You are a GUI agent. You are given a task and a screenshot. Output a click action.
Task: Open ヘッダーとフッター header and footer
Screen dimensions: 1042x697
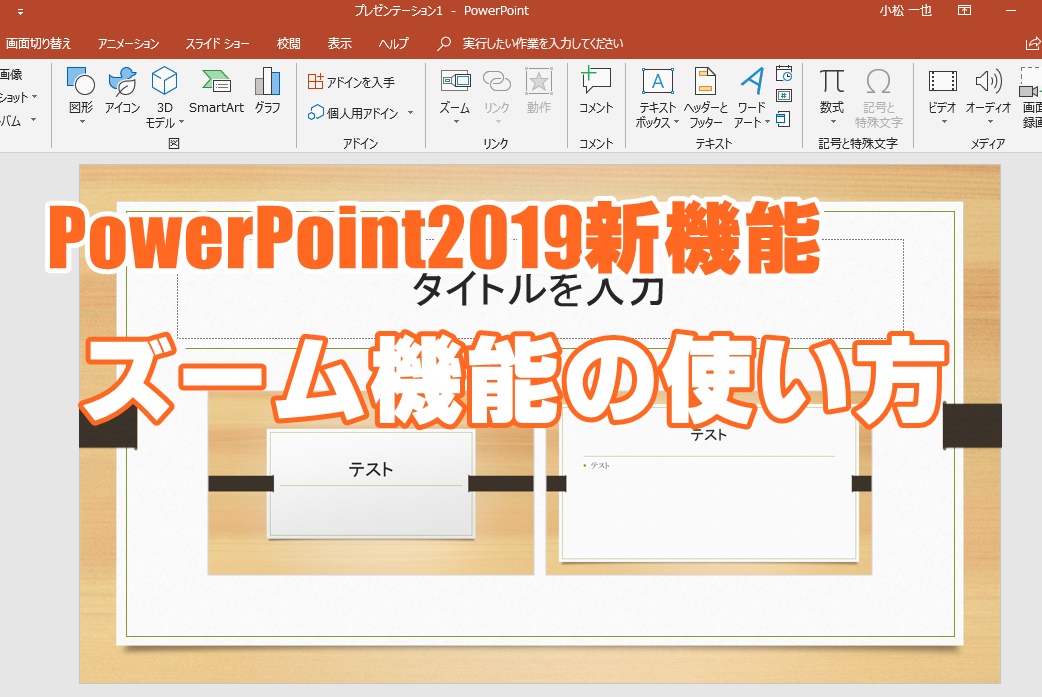(705, 97)
